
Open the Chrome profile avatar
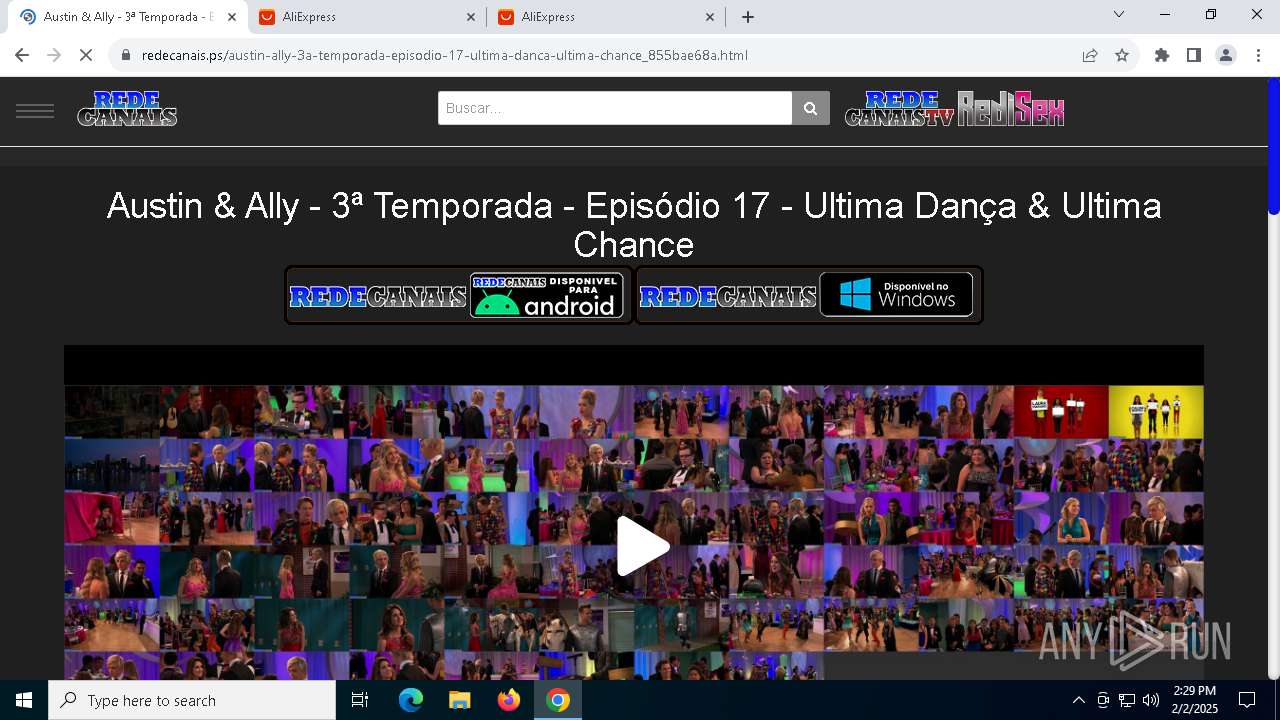(1226, 55)
